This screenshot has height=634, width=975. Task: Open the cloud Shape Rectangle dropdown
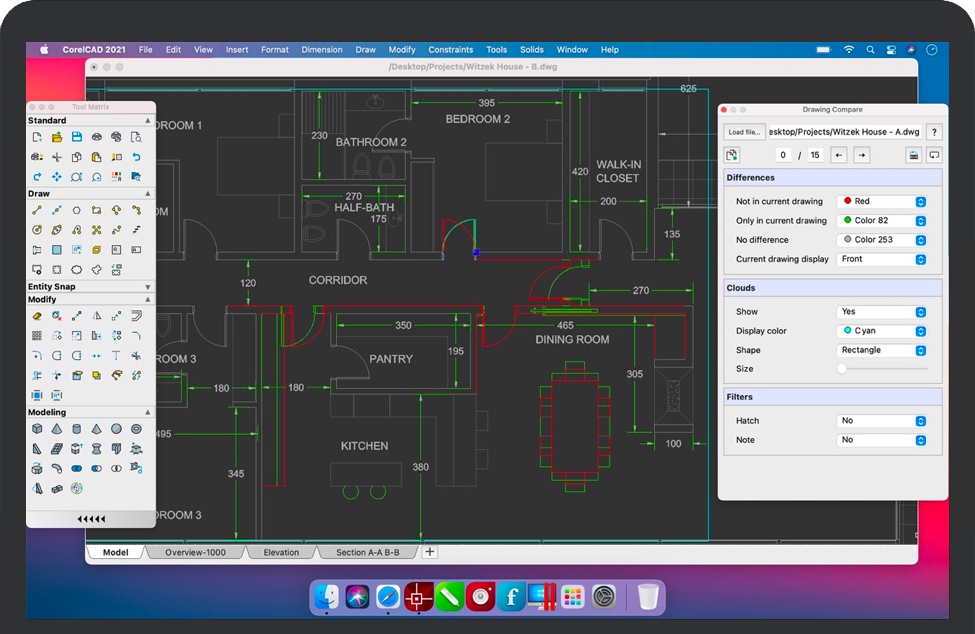click(881, 351)
